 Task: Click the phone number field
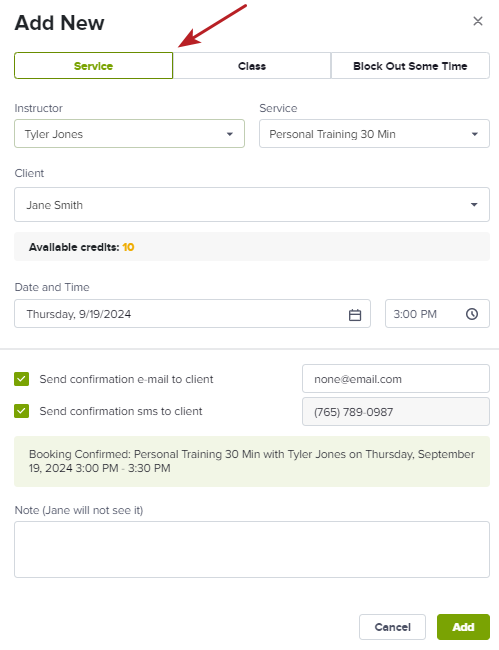396,412
